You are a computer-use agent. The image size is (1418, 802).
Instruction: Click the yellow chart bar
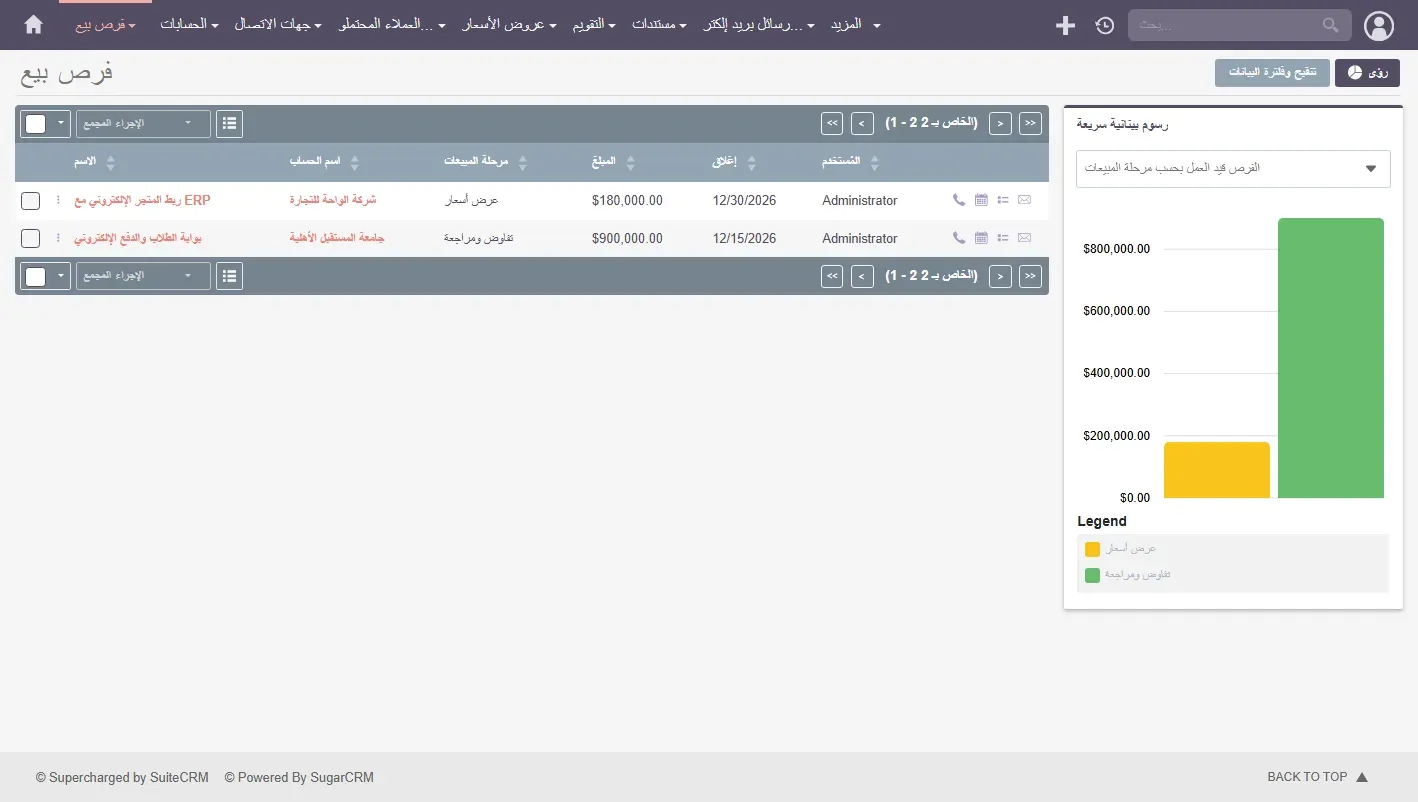(1217, 470)
